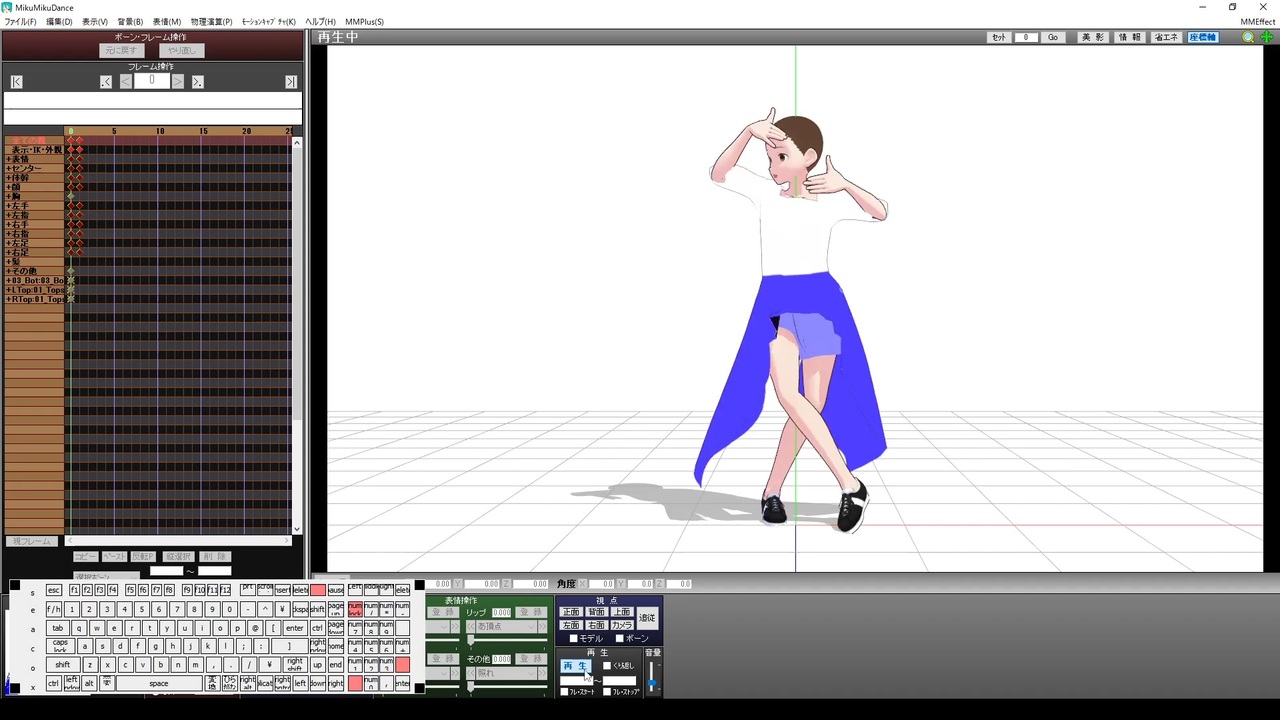Click the 再生 play button
1280x720 pixels.
coord(576,666)
